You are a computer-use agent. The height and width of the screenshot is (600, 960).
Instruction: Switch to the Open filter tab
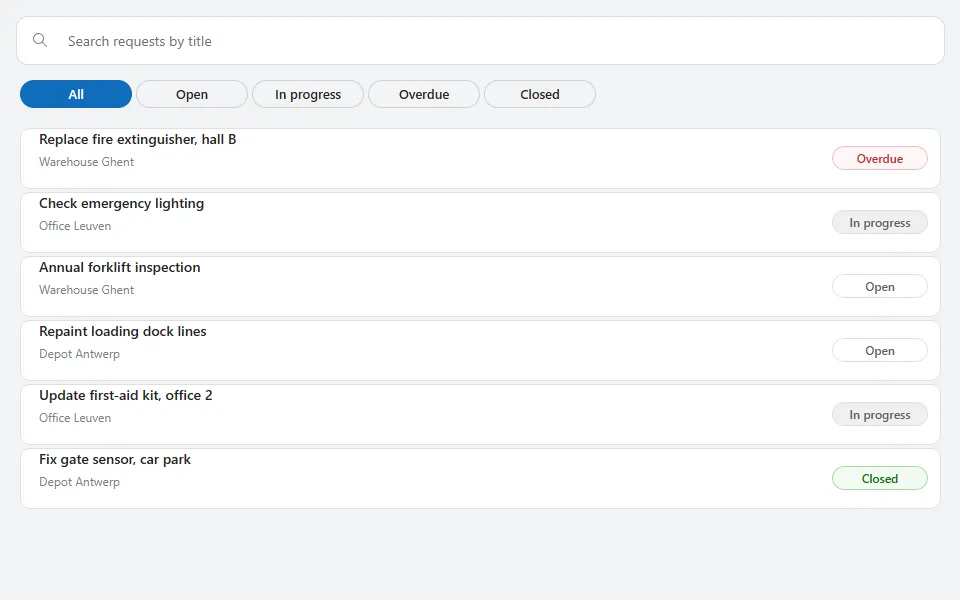(192, 94)
